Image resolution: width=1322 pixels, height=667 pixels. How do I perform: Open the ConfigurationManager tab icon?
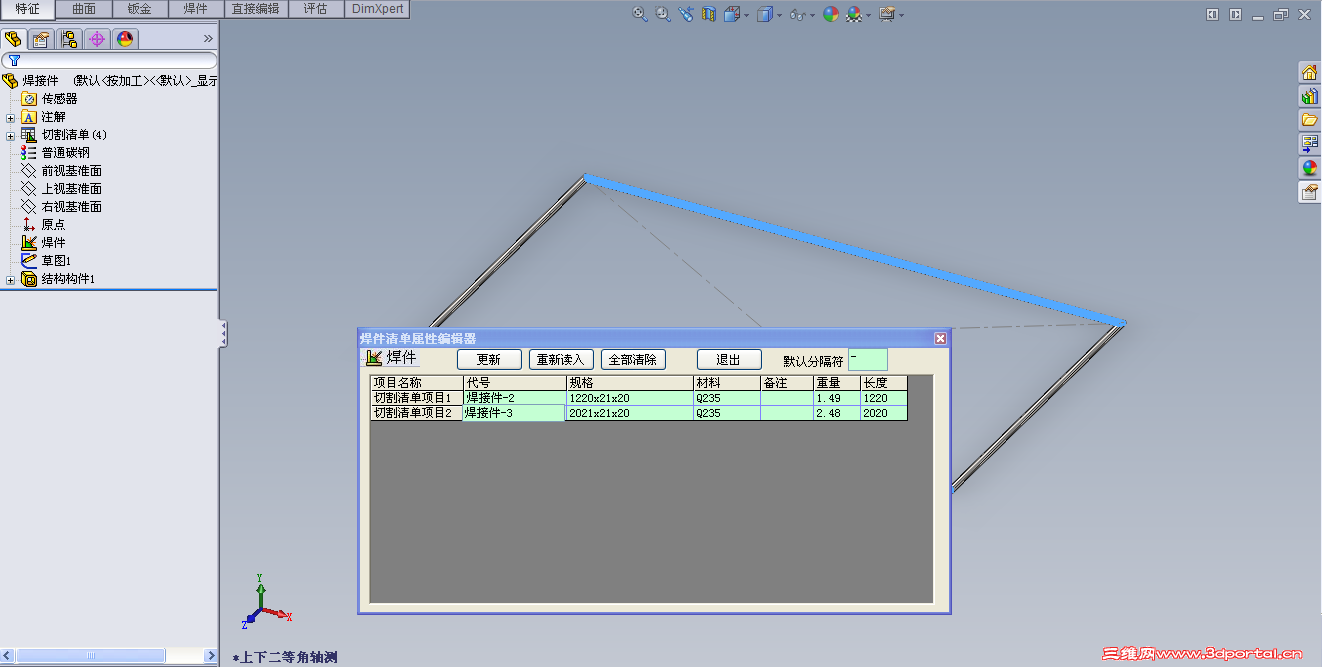point(69,39)
